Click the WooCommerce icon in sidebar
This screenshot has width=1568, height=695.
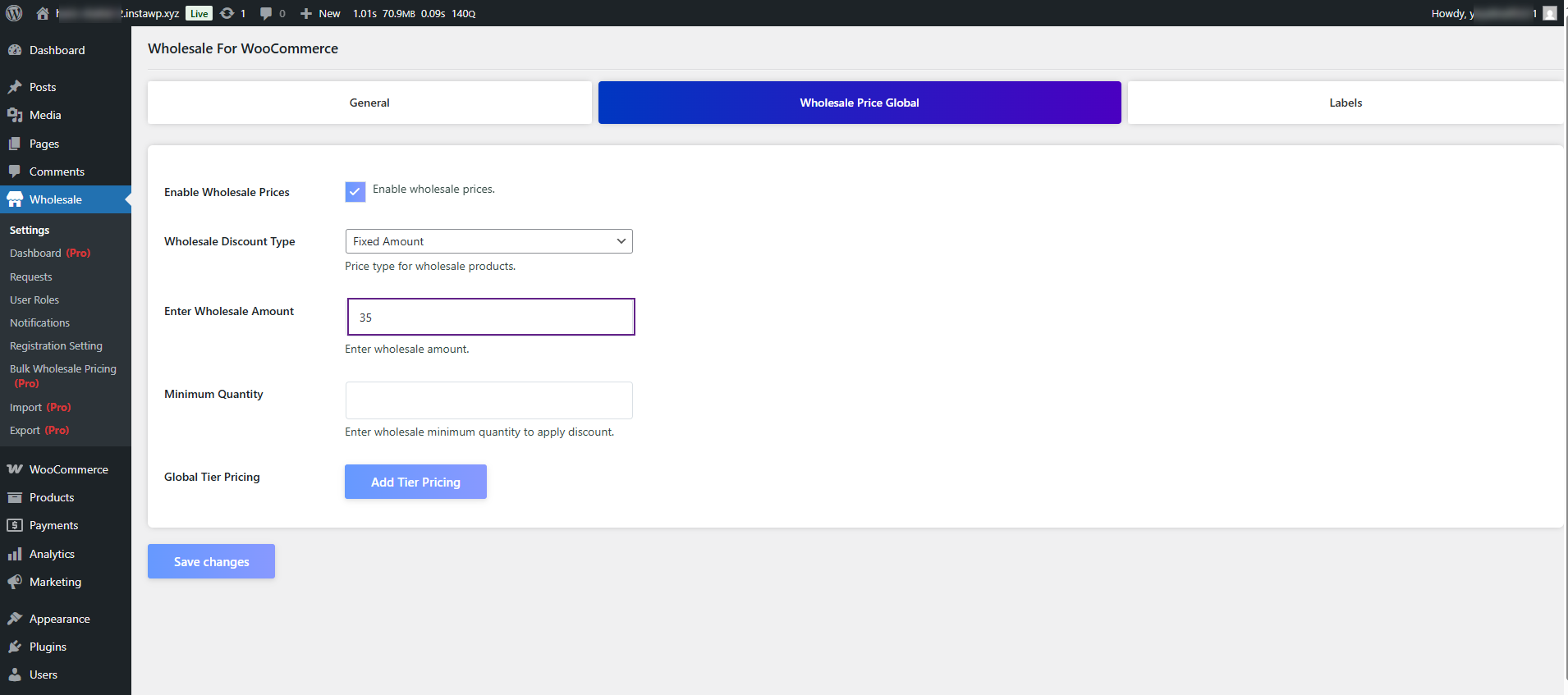click(x=15, y=469)
